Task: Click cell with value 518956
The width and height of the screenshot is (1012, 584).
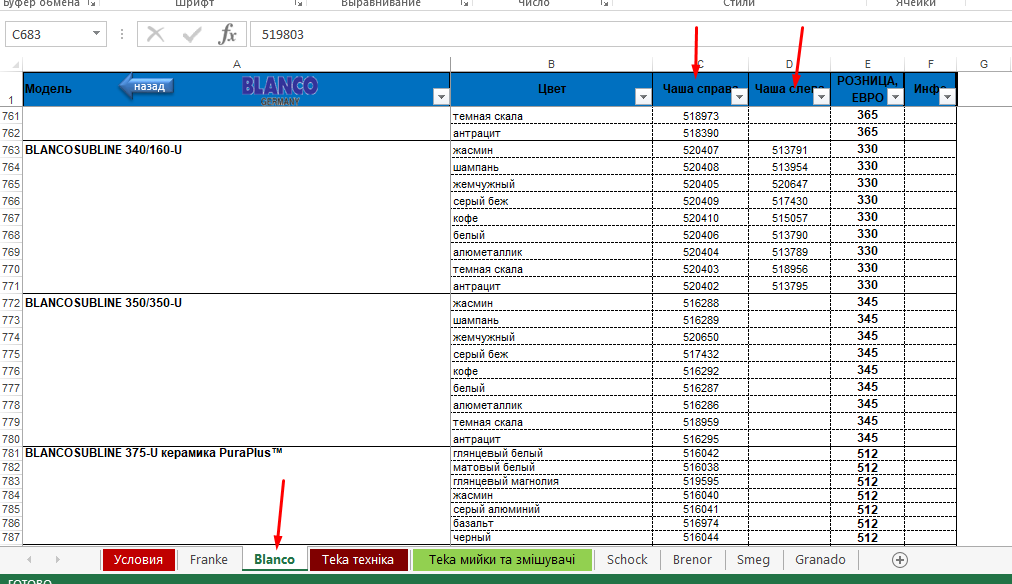Action: pyautogui.click(x=789, y=269)
